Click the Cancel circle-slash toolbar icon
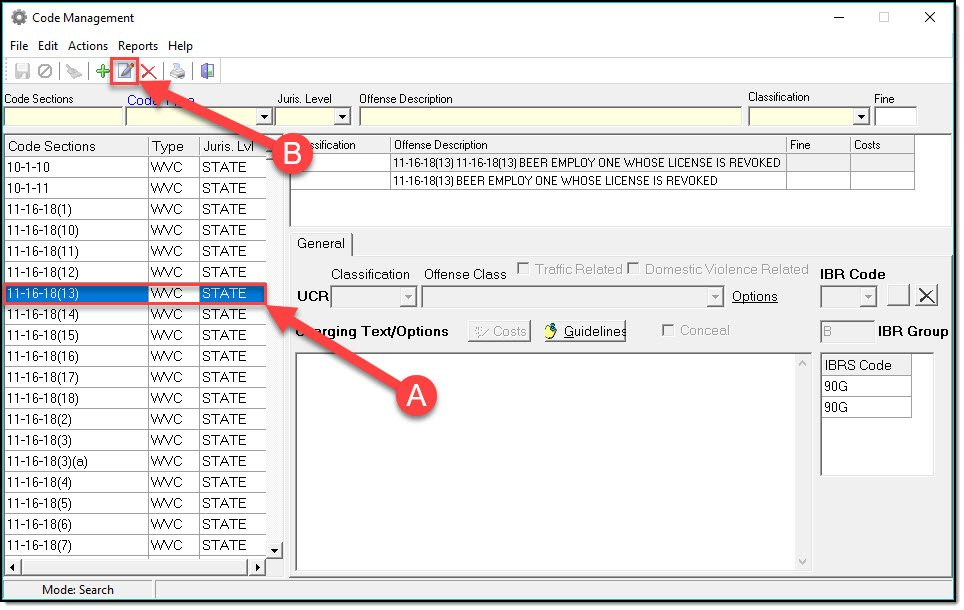 [45, 71]
